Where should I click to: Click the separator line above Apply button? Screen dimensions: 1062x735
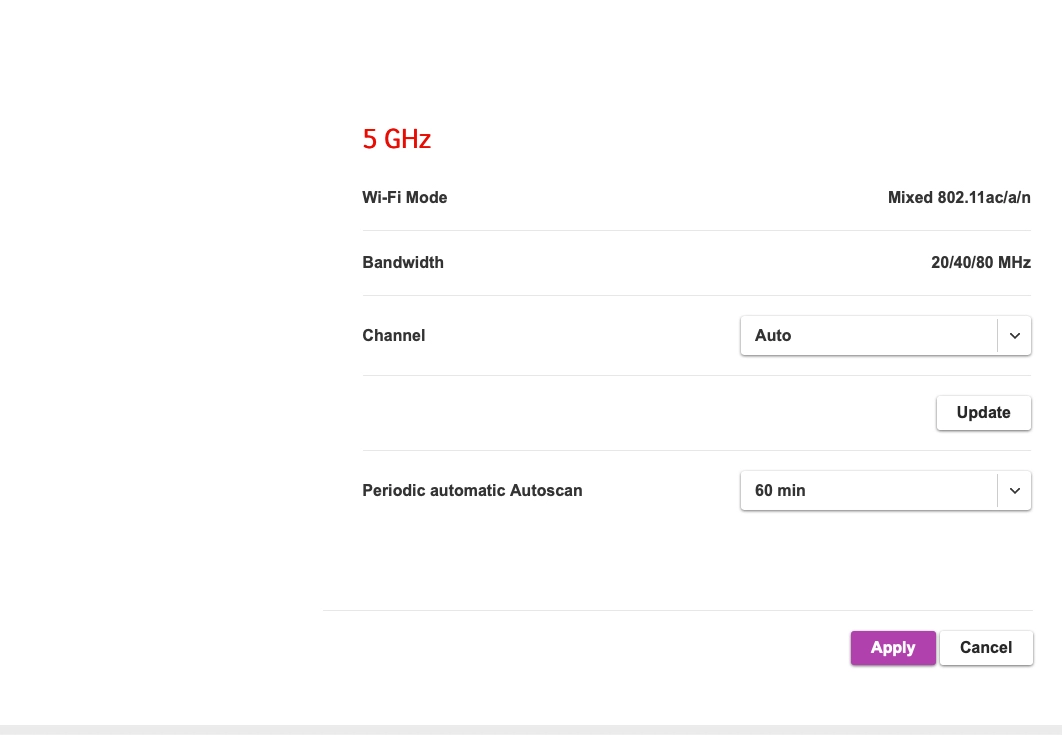pos(678,611)
